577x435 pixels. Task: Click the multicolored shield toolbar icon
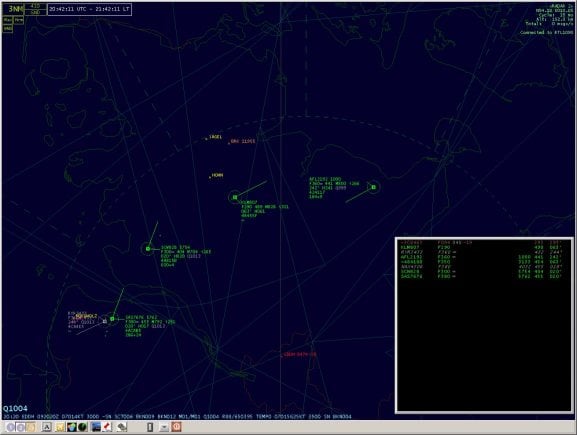click(71, 427)
